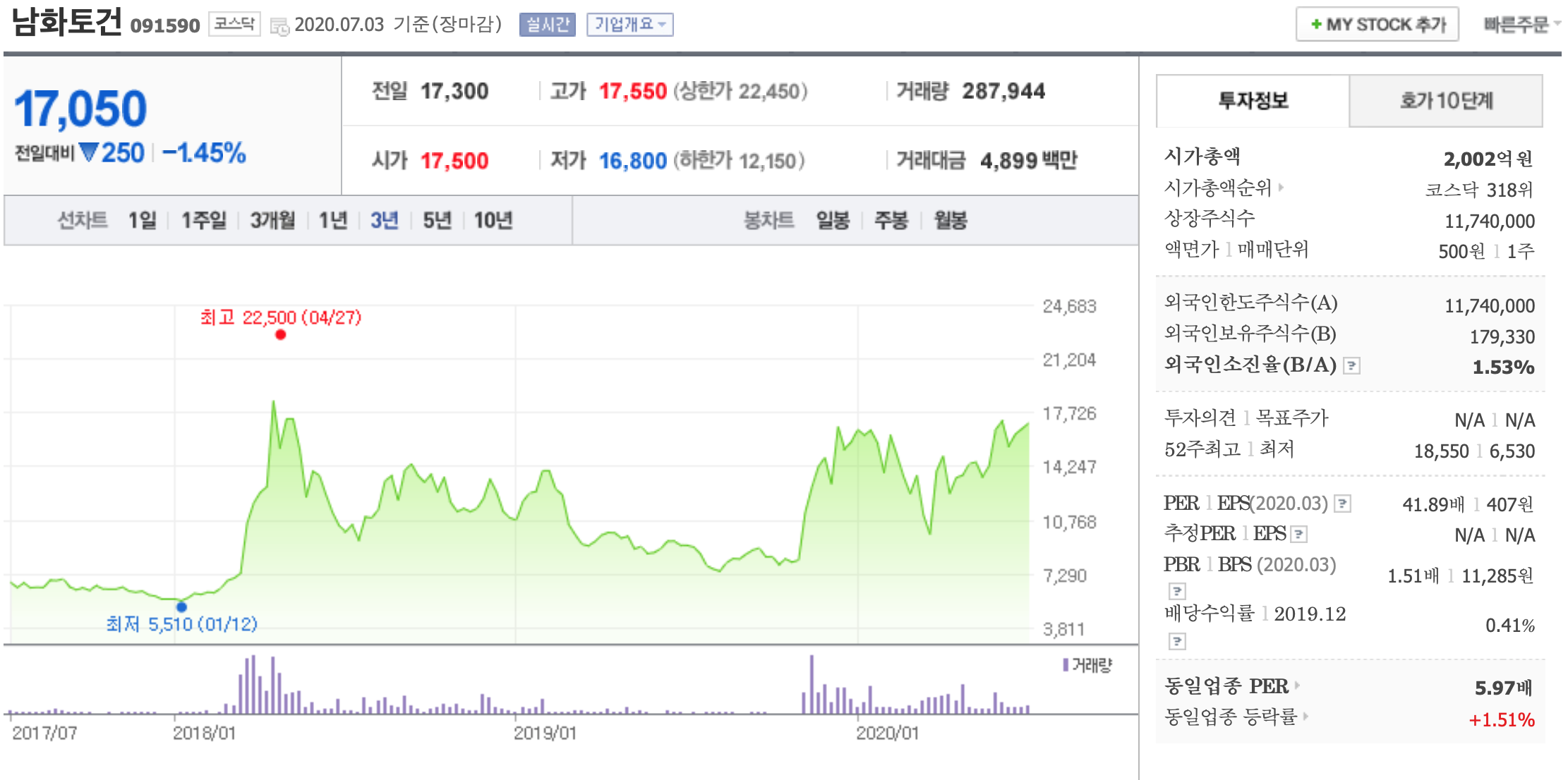Open help icon beside 추정PER EPS
This screenshot has width=1568, height=780.
click(1299, 534)
